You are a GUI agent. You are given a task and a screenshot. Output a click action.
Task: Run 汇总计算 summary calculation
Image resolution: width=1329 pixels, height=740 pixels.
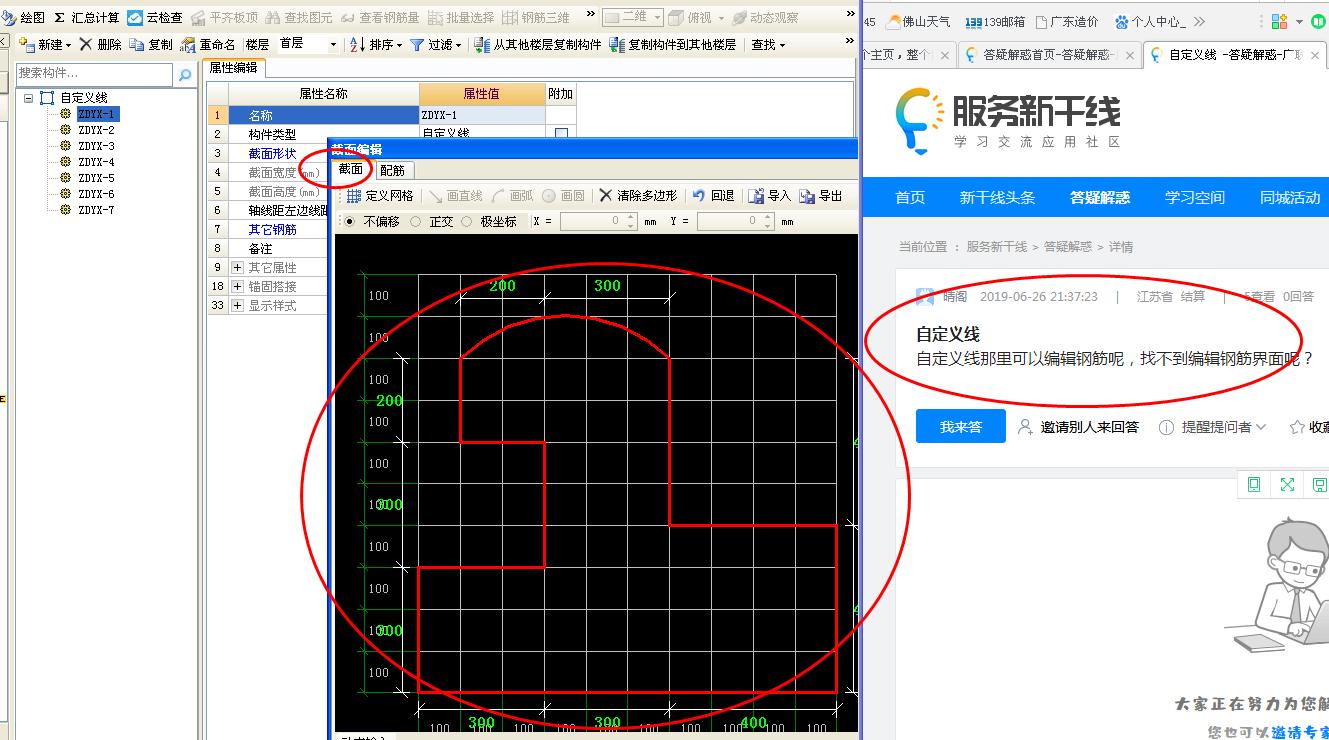pos(86,18)
